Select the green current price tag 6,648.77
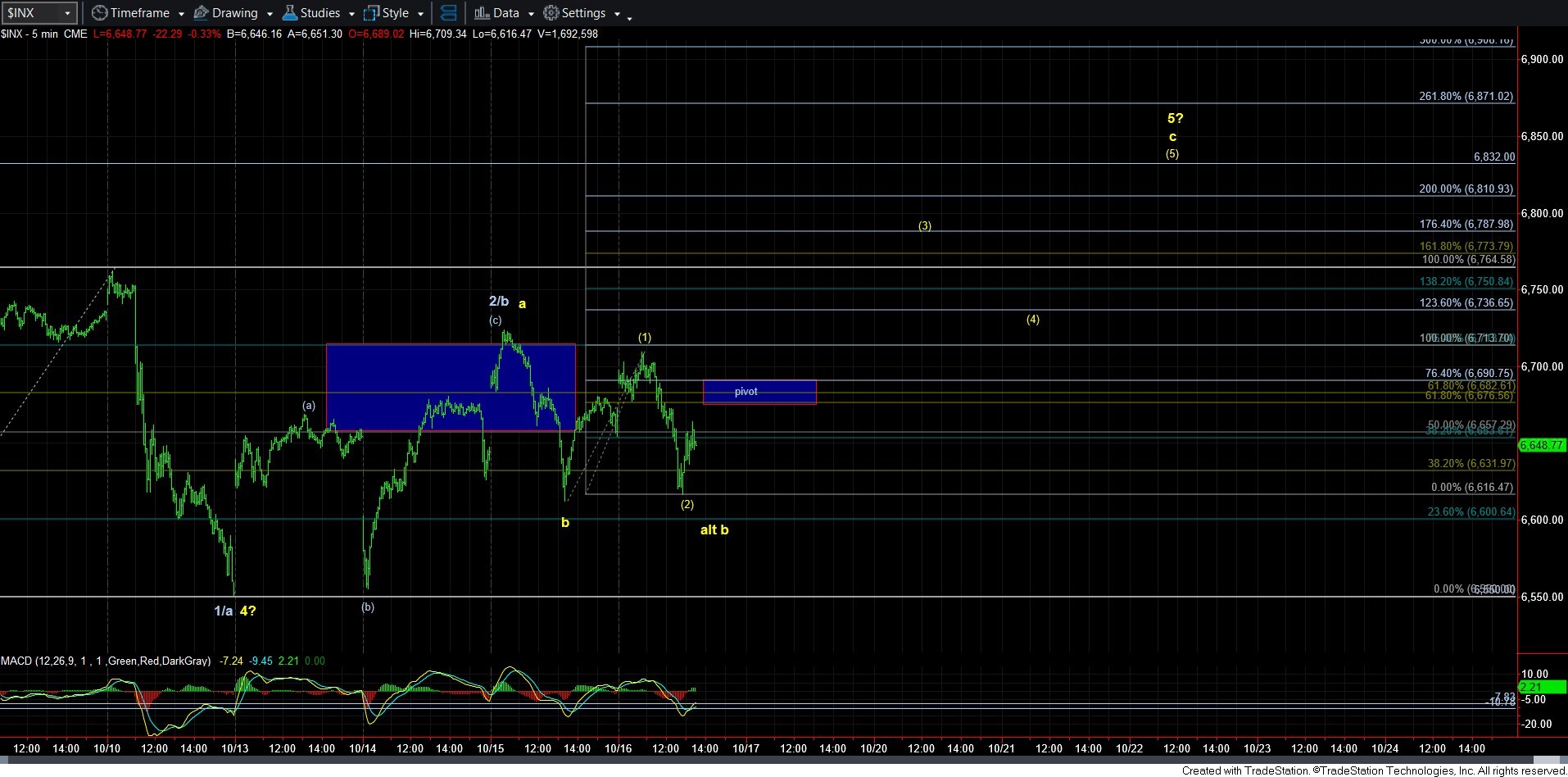Screen dimensions: 1568x777 tap(1541, 445)
